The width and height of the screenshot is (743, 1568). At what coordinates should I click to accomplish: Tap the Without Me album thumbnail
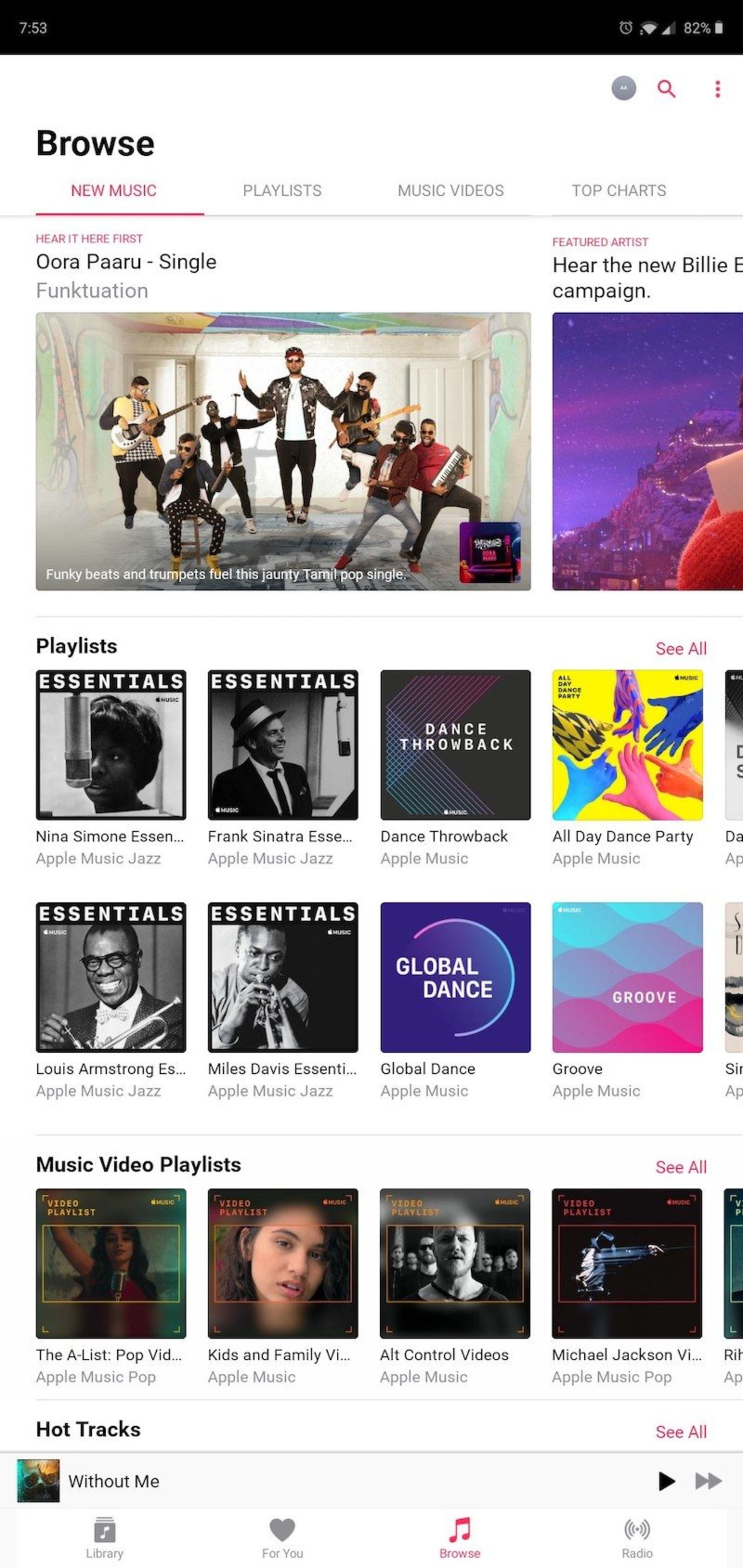coord(38,1482)
